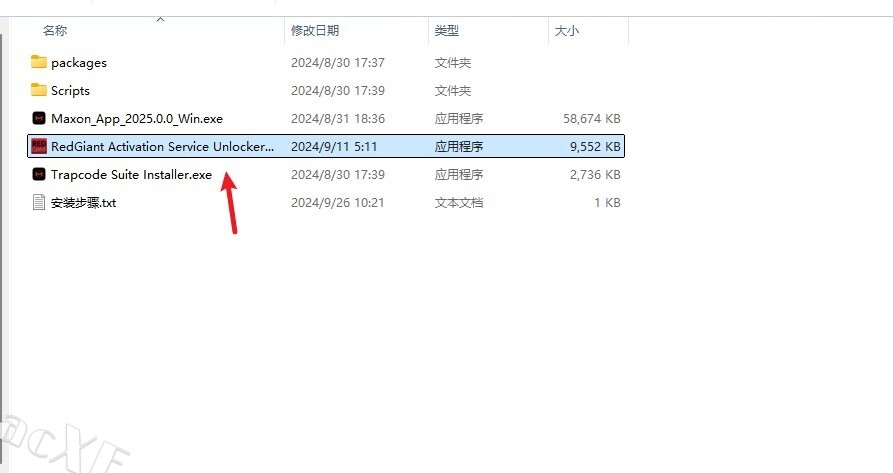The width and height of the screenshot is (893, 473).
Task: Click the date 2024/9/26 10:21
Action: tap(338, 203)
